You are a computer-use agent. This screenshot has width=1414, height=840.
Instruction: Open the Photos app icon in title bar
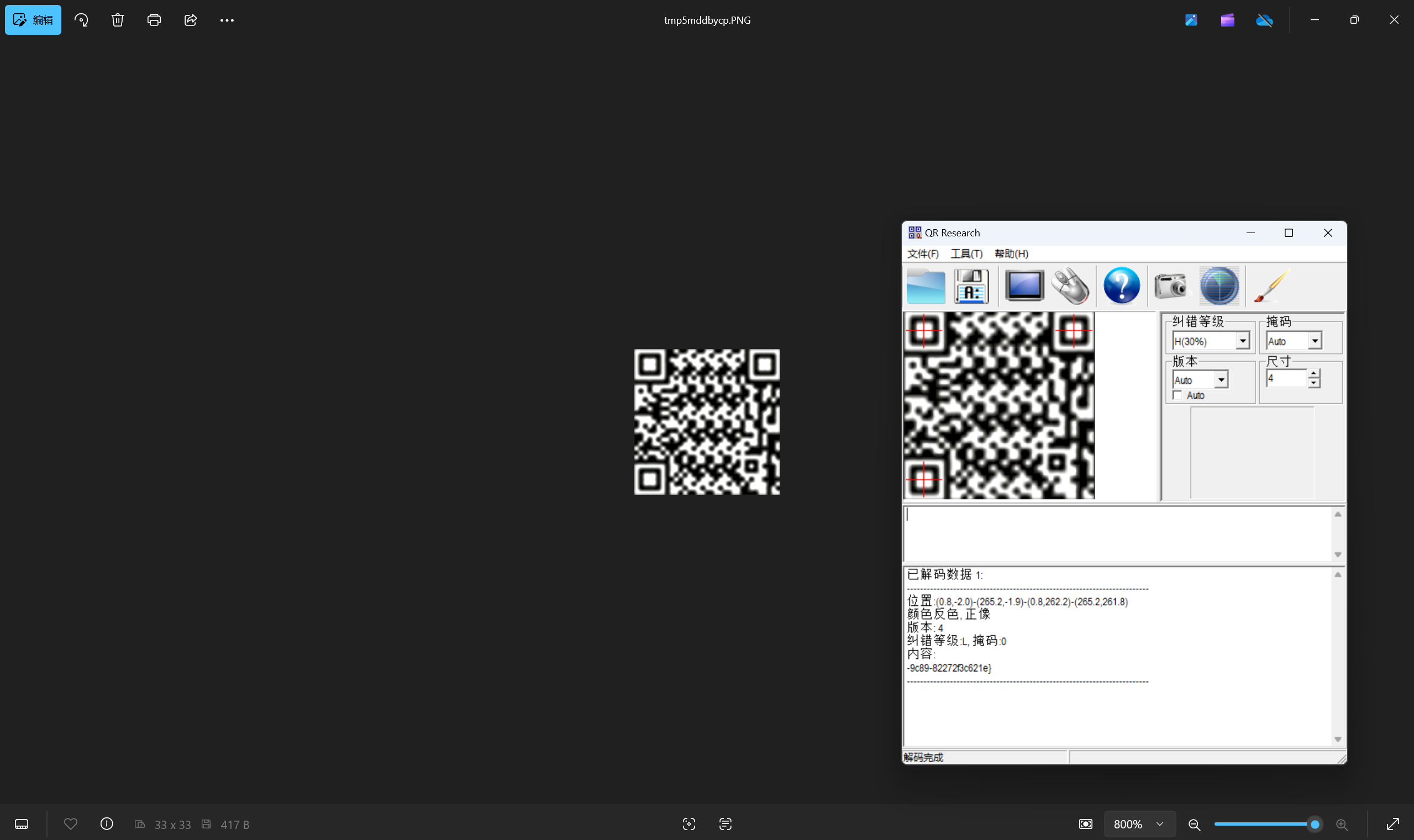(1191, 20)
